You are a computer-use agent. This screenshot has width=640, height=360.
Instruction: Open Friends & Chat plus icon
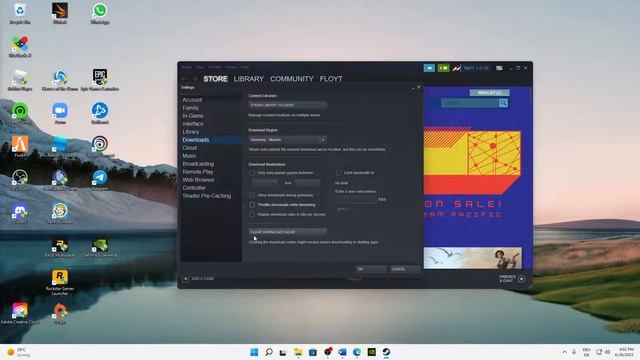[521, 279]
